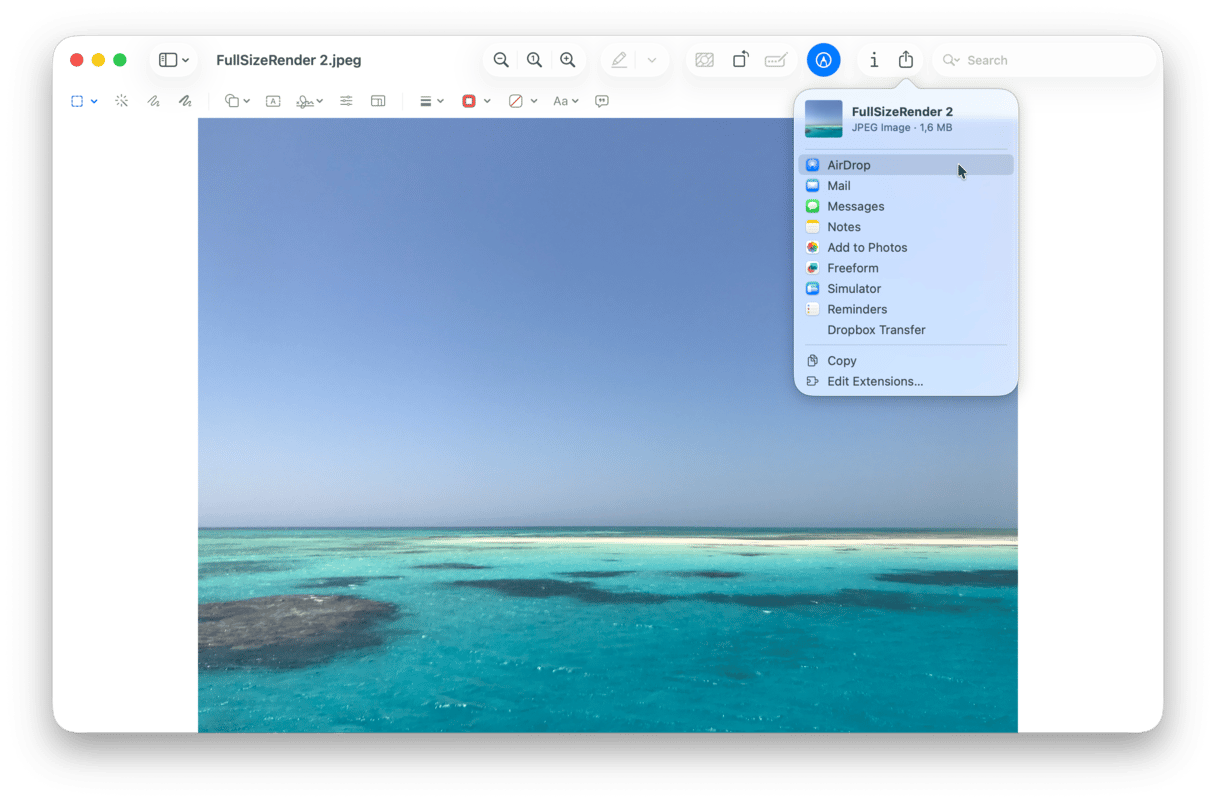Expand the Shapes tool dropdown
1216x802 pixels.
[x=237, y=101]
